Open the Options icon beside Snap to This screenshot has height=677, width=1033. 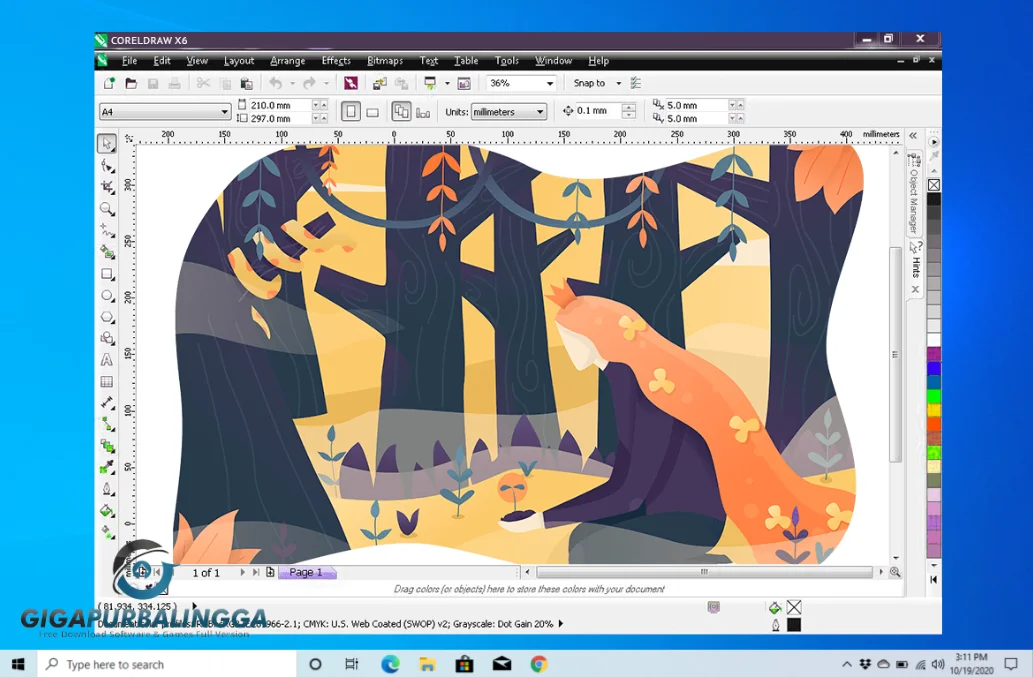636,83
